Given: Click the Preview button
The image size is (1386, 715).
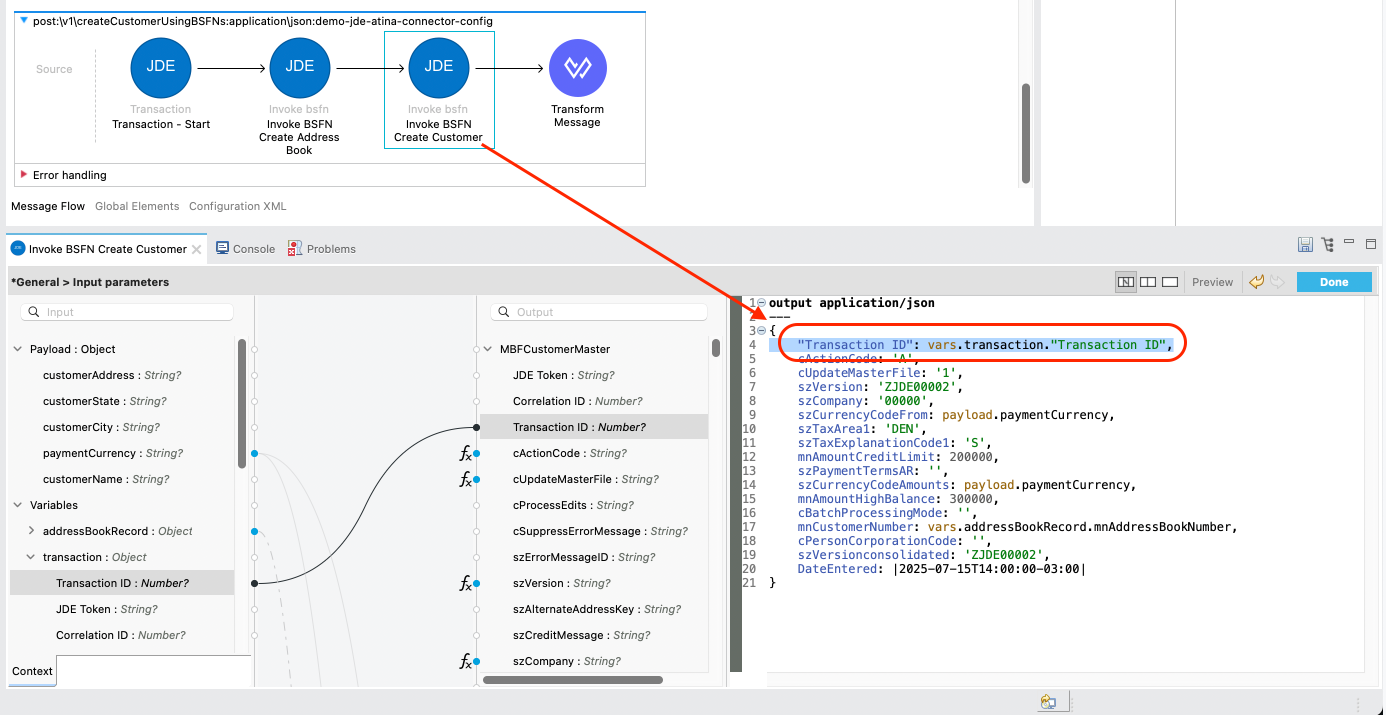Looking at the screenshot, I should pyautogui.click(x=1212, y=282).
